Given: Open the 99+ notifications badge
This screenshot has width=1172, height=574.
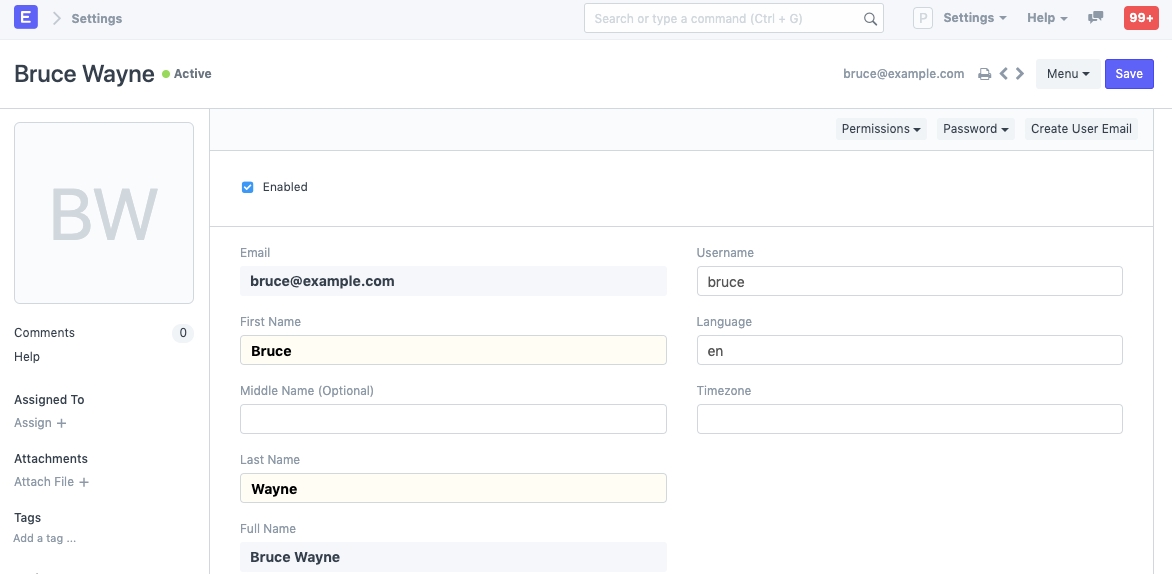Looking at the screenshot, I should click(1141, 18).
